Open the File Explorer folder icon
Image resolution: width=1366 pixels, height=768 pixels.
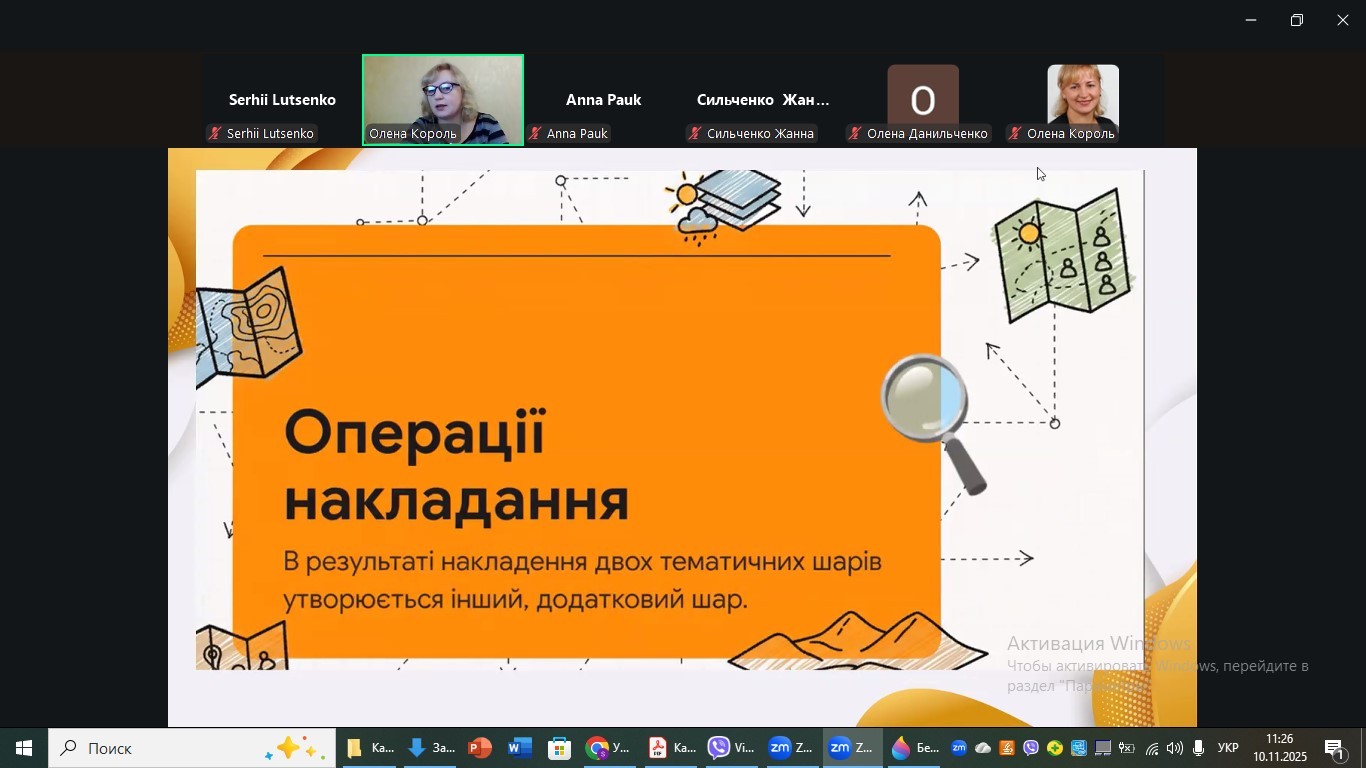tap(369, 748)
